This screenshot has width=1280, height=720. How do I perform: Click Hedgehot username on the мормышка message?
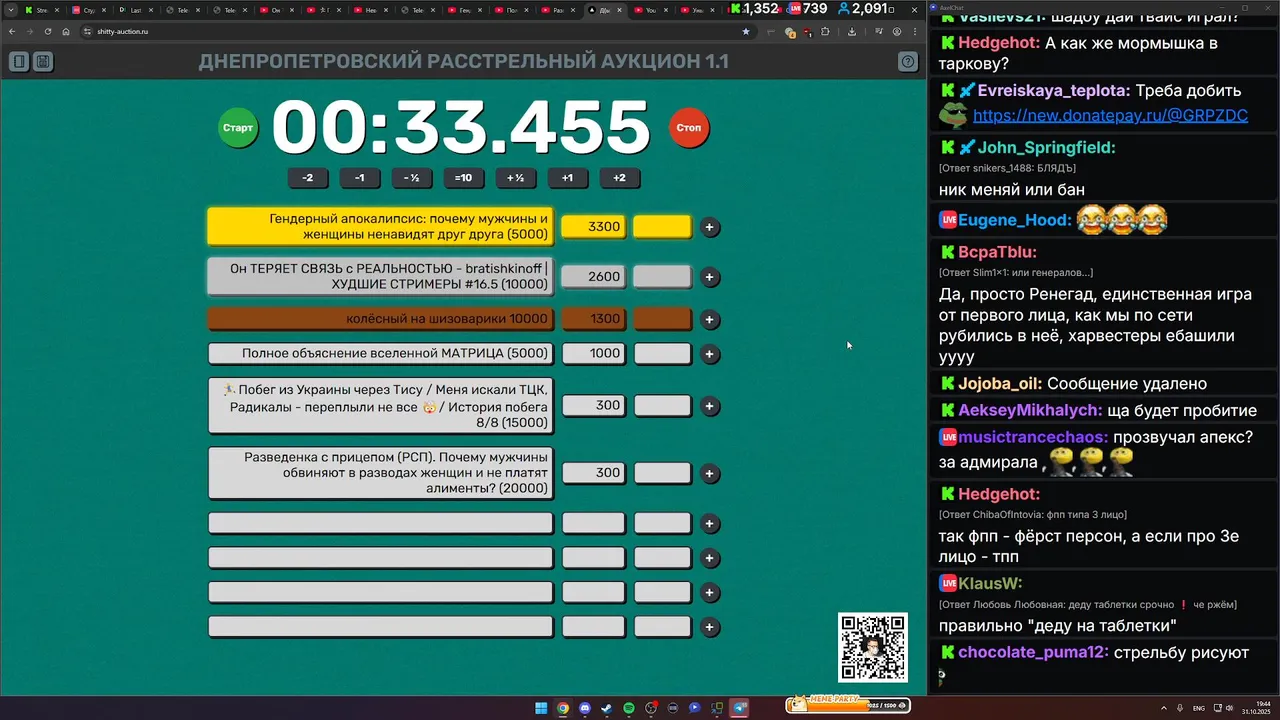coord(999,43)
